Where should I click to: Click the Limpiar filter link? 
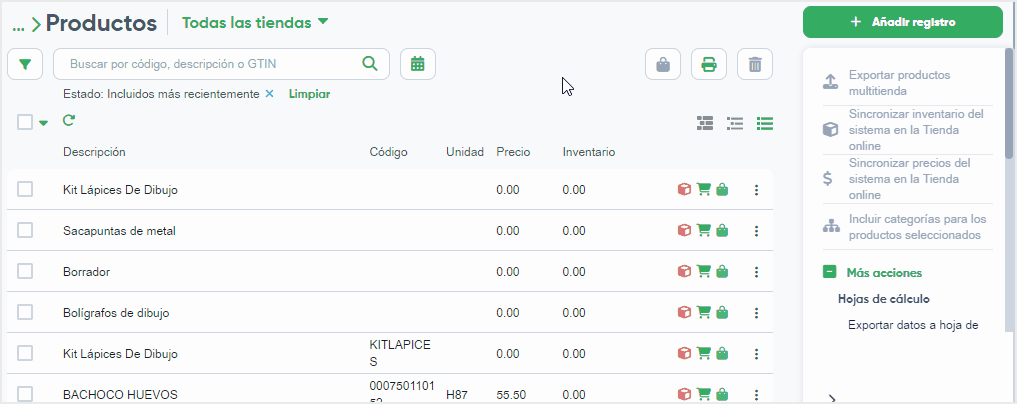[309, 94]
